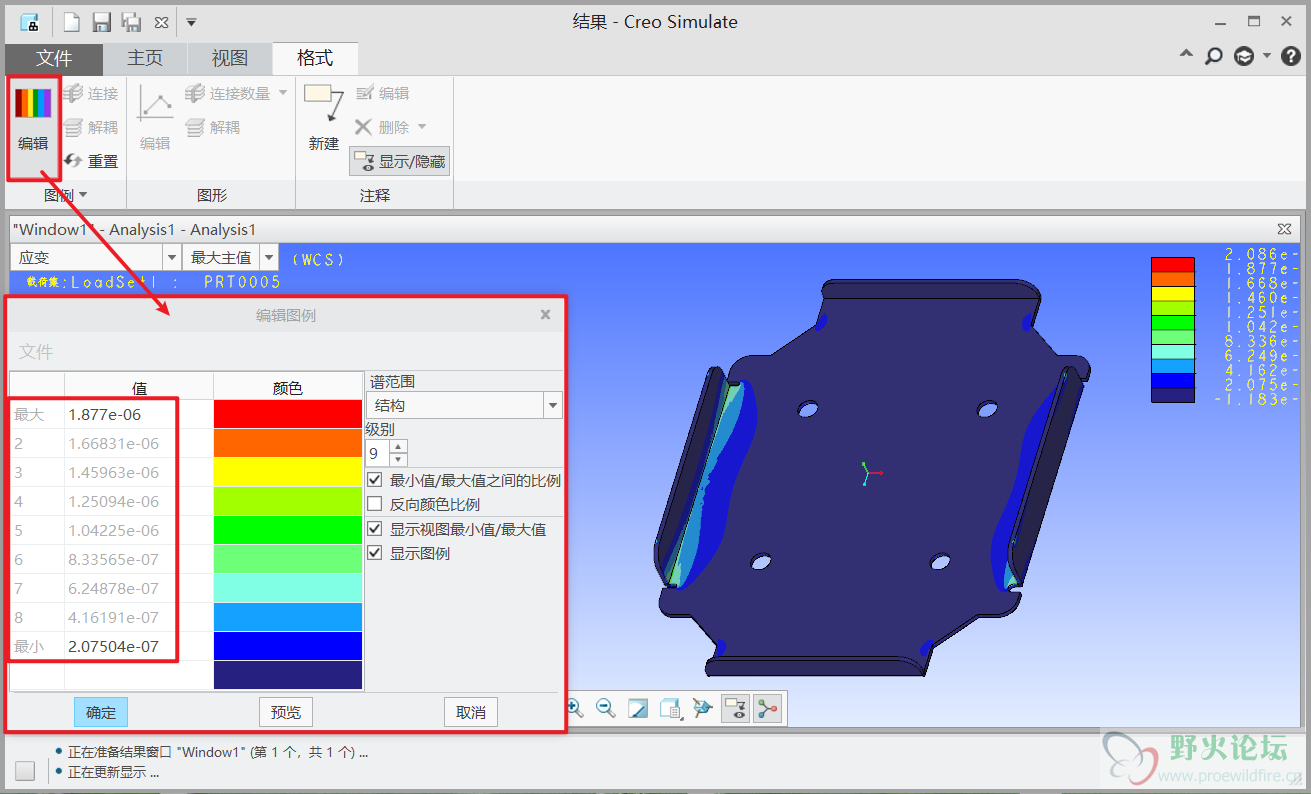Viewport: 1311px width, 794px height.
Task: Close the Edit Legend (编辑图例) dialog
Action: point(545,314)
